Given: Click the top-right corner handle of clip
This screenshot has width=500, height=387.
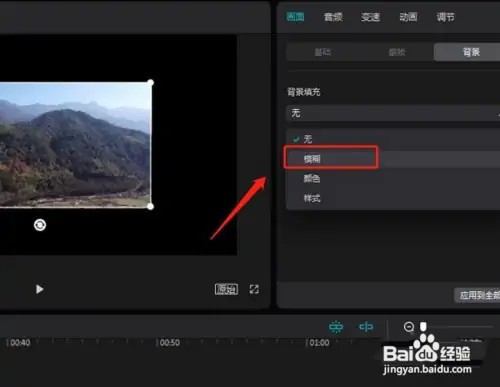Looking at the screenshot, I should click(151, 82).
